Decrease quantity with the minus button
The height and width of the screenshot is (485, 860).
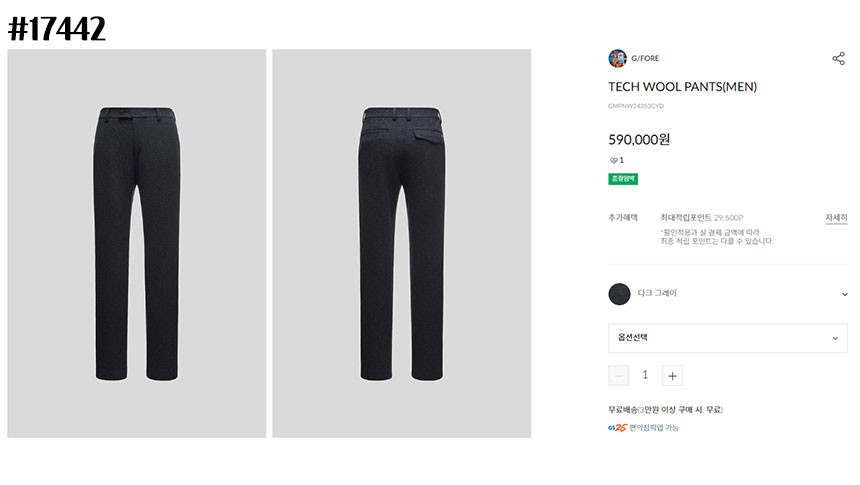tap(619, 376)
